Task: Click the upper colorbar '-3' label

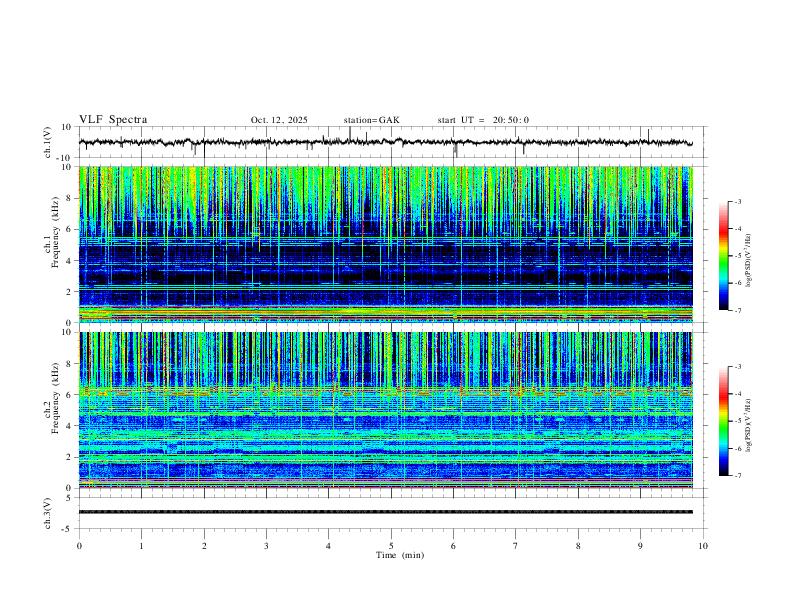Action: [737, 201]
